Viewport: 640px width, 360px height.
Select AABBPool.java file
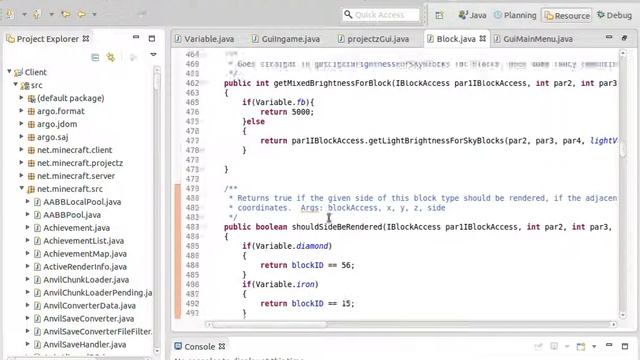pyautogui.click(x=72, y=215)
